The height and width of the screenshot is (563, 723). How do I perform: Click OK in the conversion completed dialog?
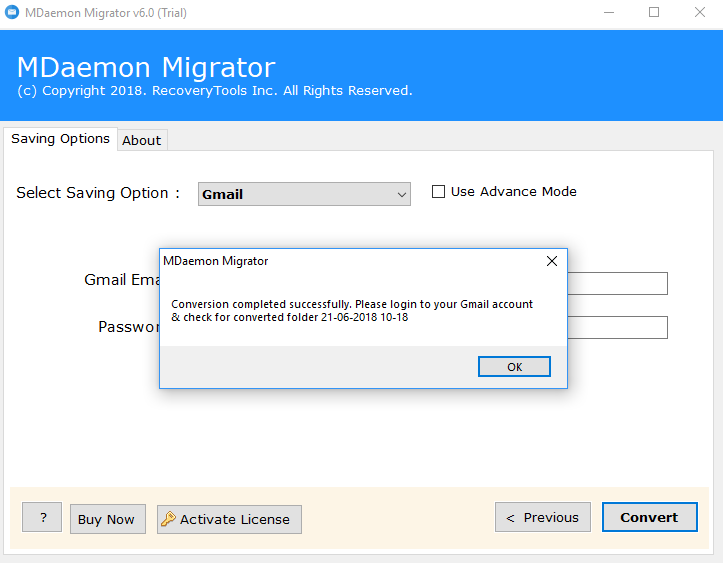[x=514, y=367]
